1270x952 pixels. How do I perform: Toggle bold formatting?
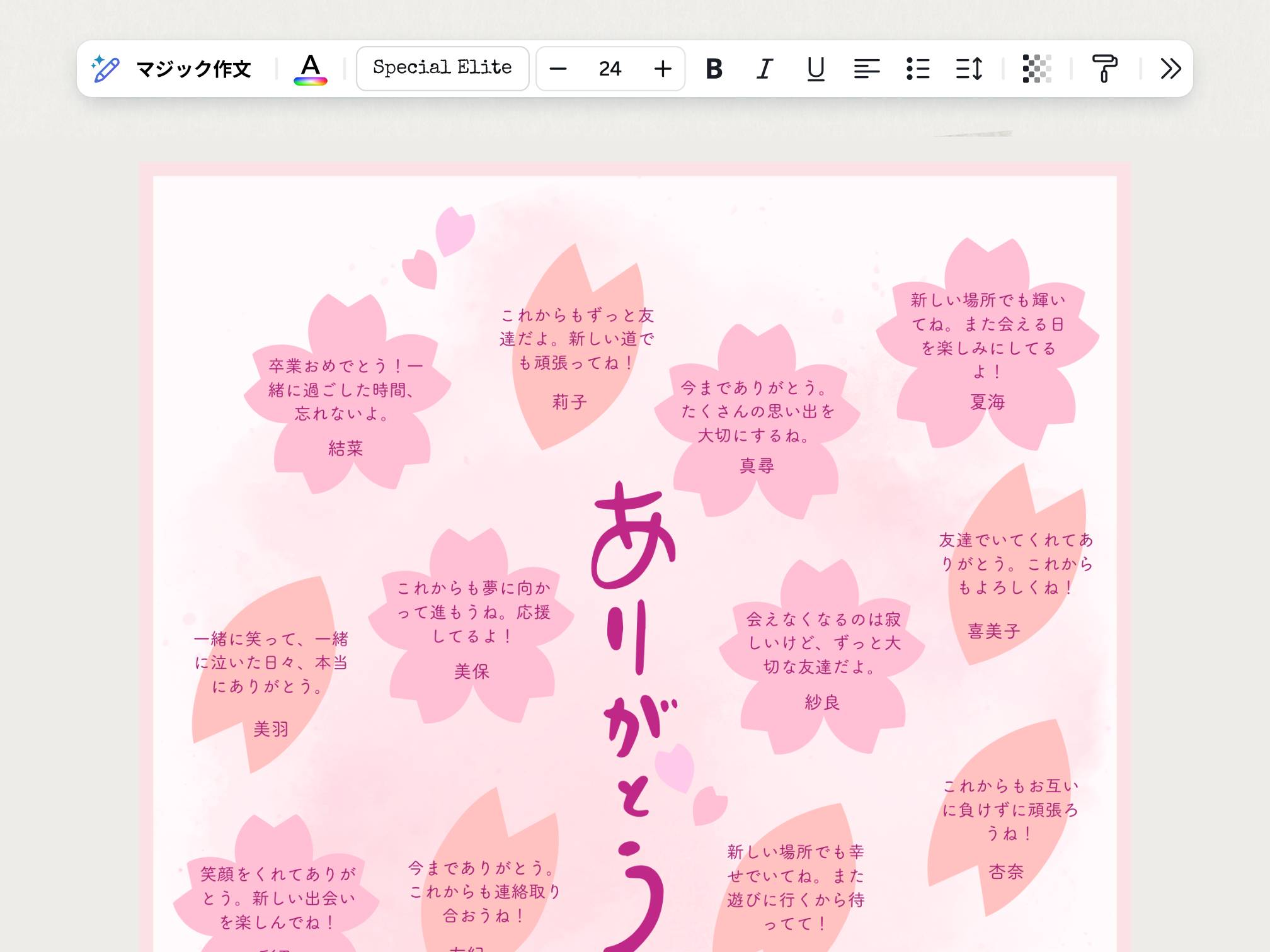[714, 69]
